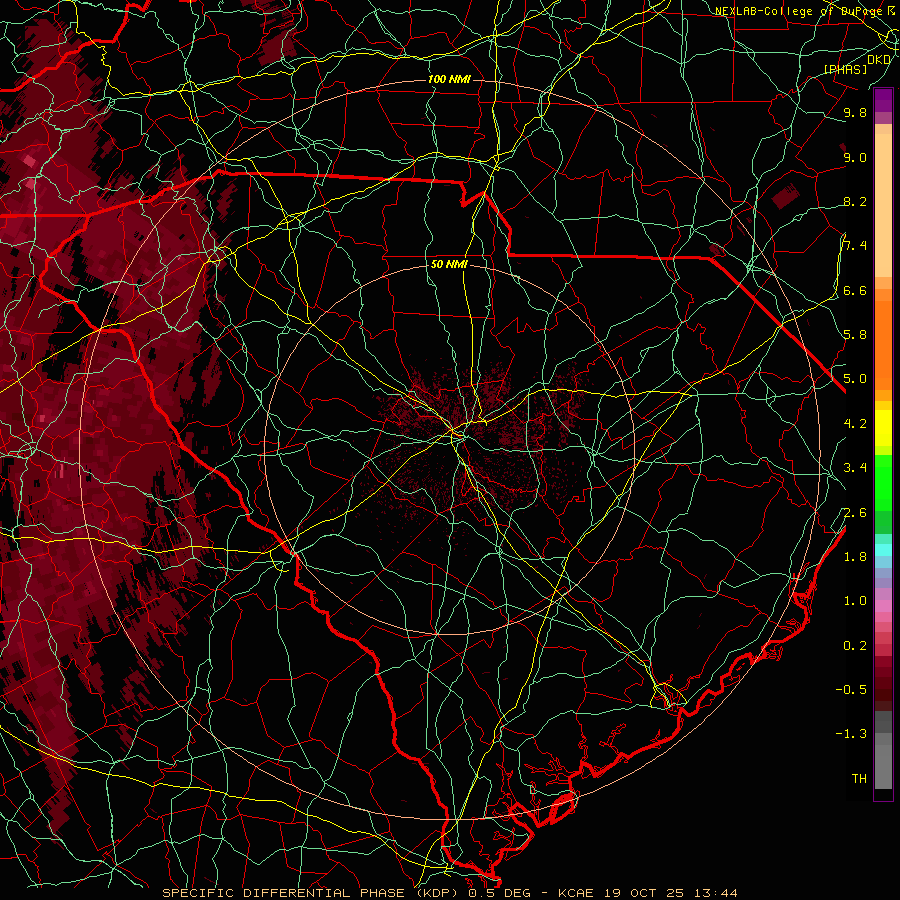Click the TH threshold label on the scale
The width and height of the screenshot is (900, 900).
pyautogui.click(x=859, y=779)
